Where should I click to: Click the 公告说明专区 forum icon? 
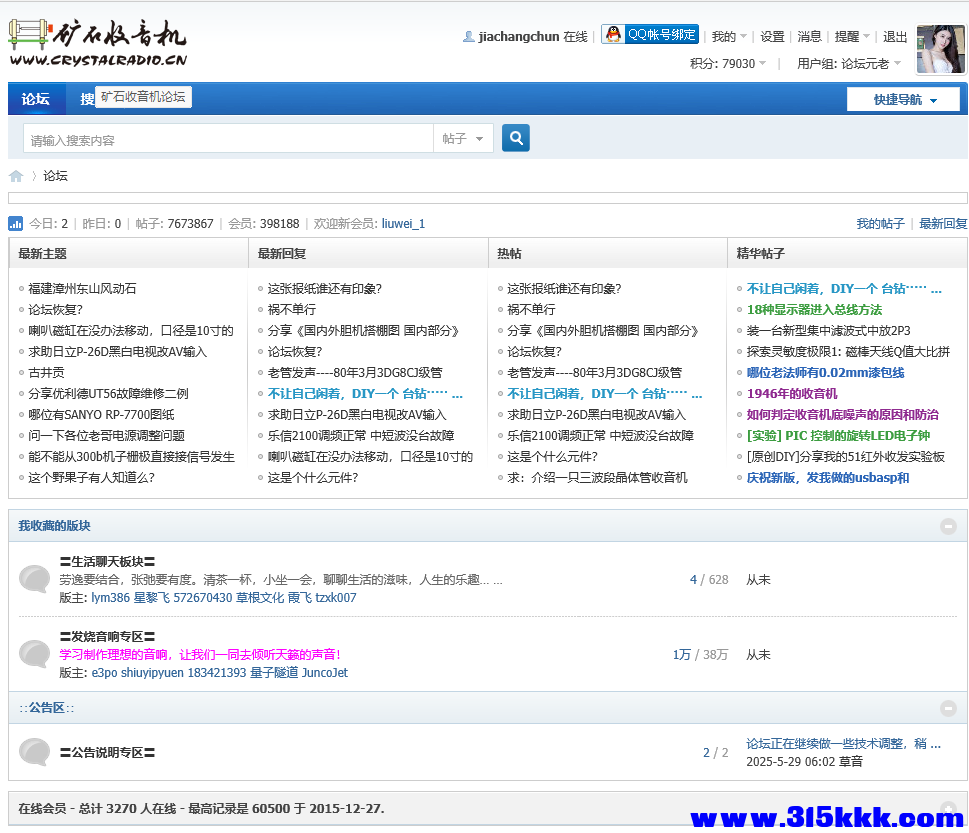coord(34,751)
